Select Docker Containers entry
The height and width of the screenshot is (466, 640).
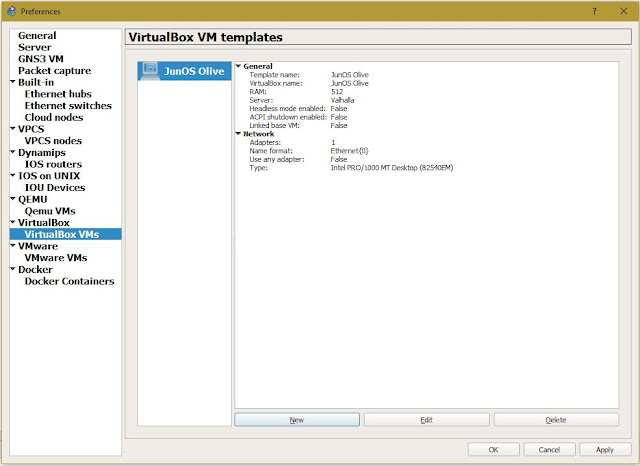coord(69,281)
